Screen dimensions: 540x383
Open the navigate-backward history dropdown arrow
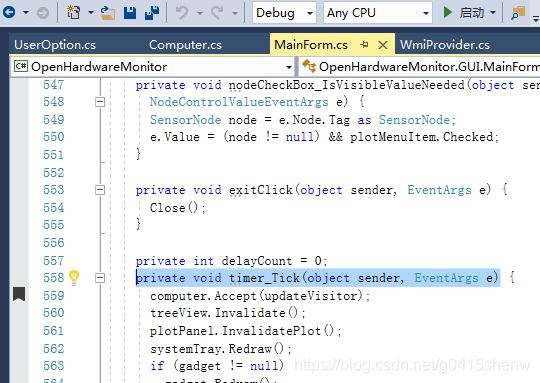[x=26, y=13]
